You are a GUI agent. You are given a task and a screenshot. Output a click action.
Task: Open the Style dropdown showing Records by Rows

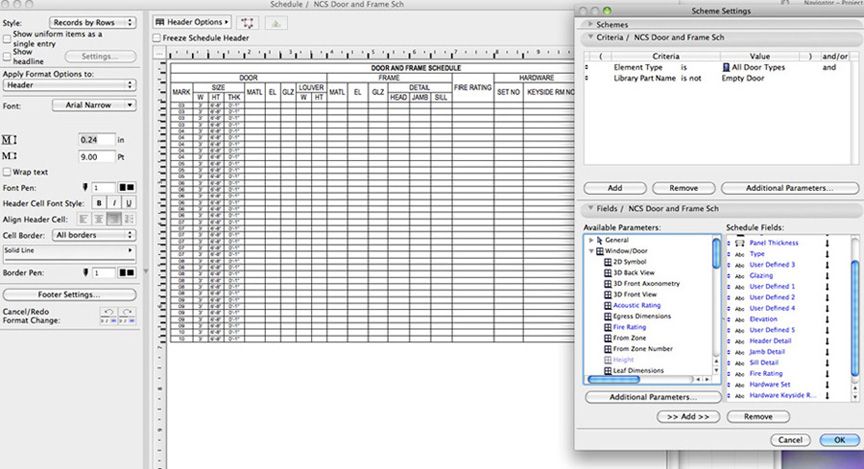[93, 23]
